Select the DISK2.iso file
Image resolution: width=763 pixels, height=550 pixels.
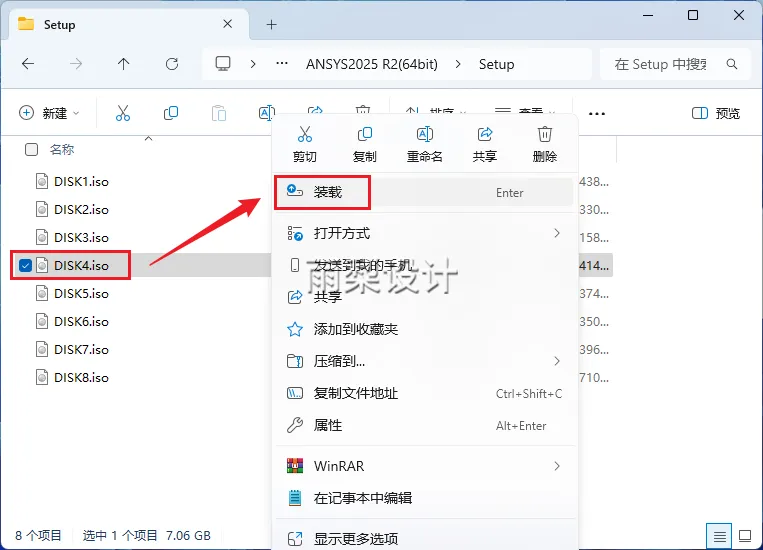tap(81, 210)
